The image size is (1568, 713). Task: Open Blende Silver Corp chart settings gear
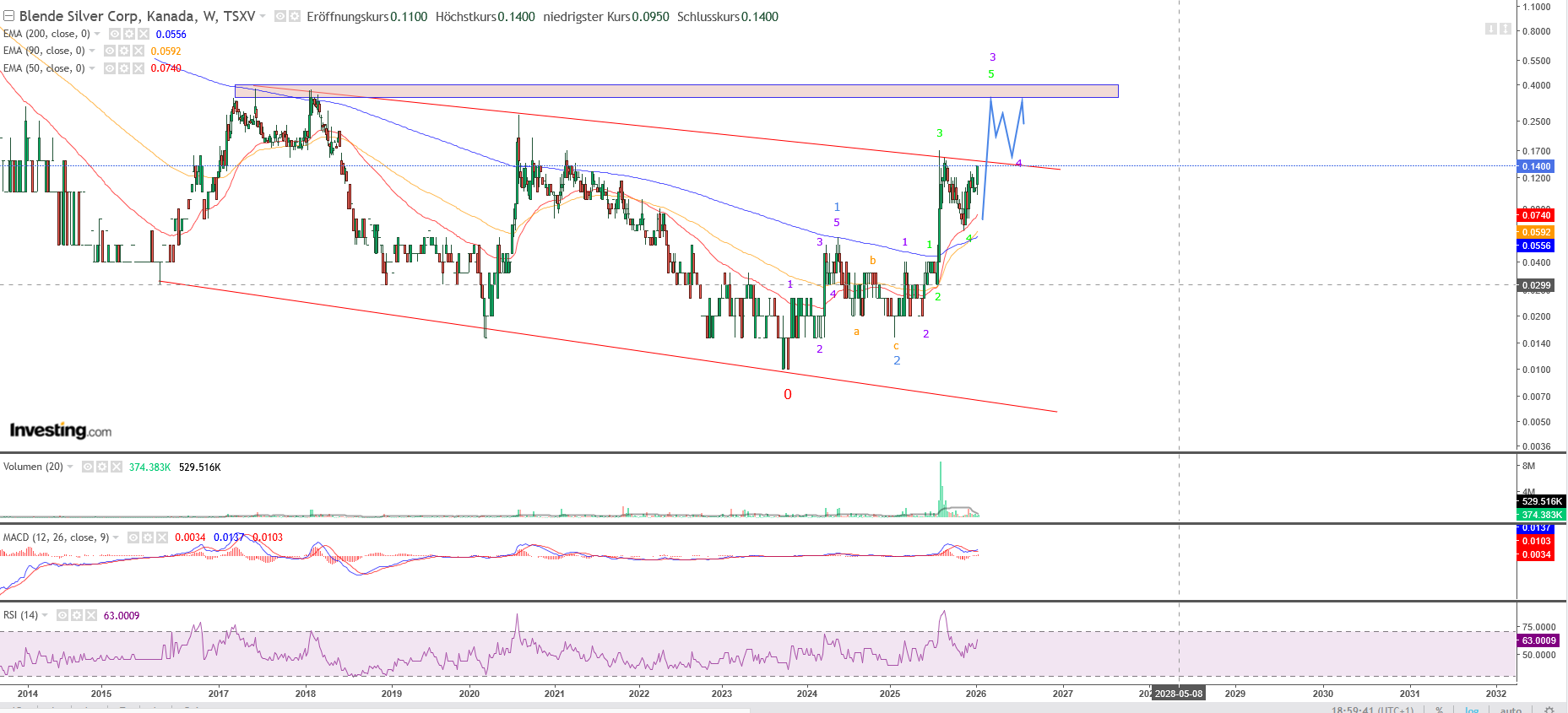pos(295,16)
